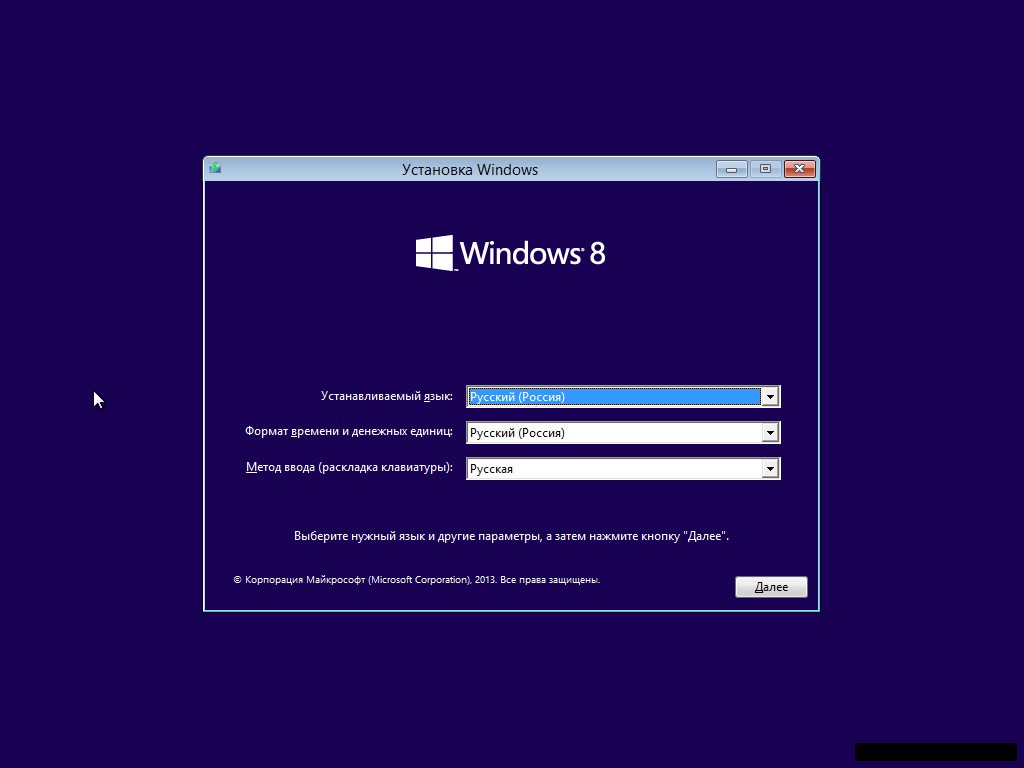Minimize the Установка Windows window
Image resolution: width=1024 pixels, height=768 pixels.
coord(732,169)
